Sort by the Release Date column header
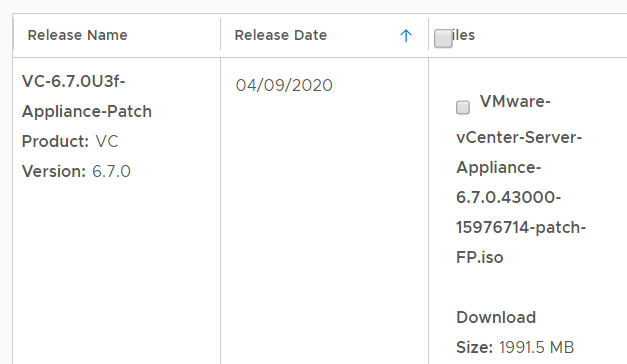Viewport: 627px width, 364px height. [281, 35]
